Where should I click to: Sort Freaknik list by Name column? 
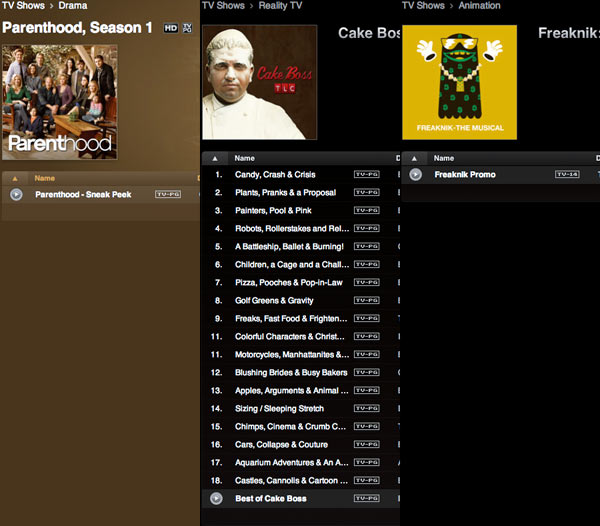(444, 158)
